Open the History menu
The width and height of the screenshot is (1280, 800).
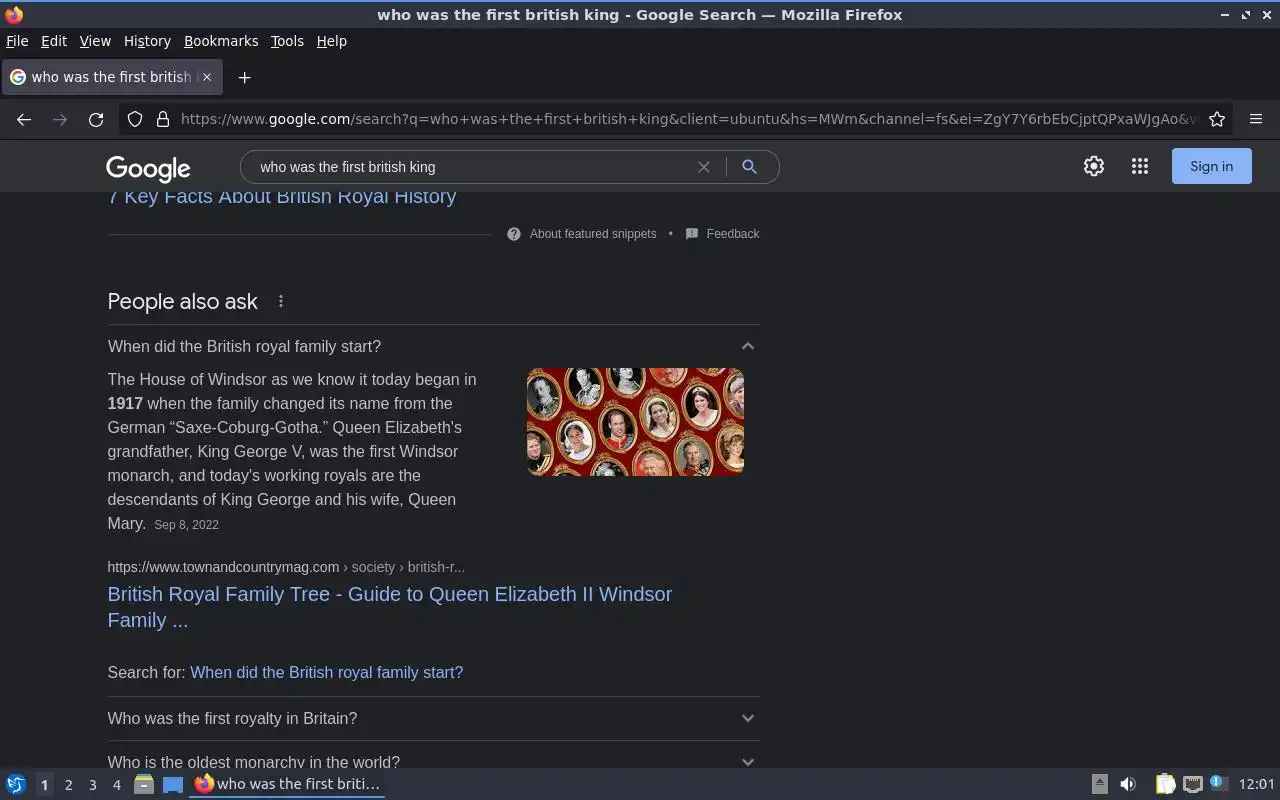tap(147, 41)
